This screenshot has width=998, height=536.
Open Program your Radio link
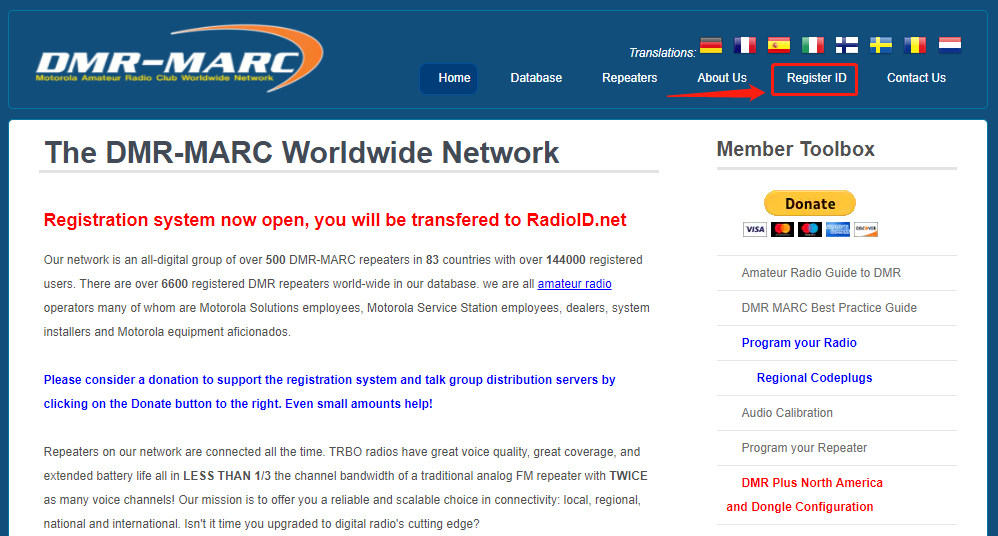tap(799, 343)
